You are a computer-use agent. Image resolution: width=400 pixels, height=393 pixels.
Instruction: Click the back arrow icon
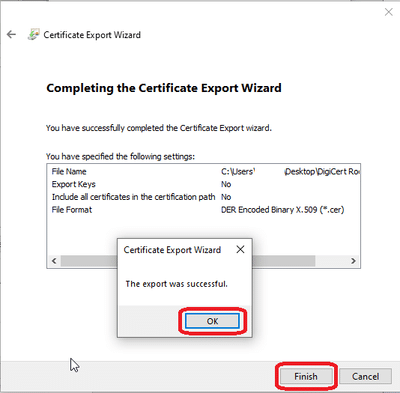11,34
